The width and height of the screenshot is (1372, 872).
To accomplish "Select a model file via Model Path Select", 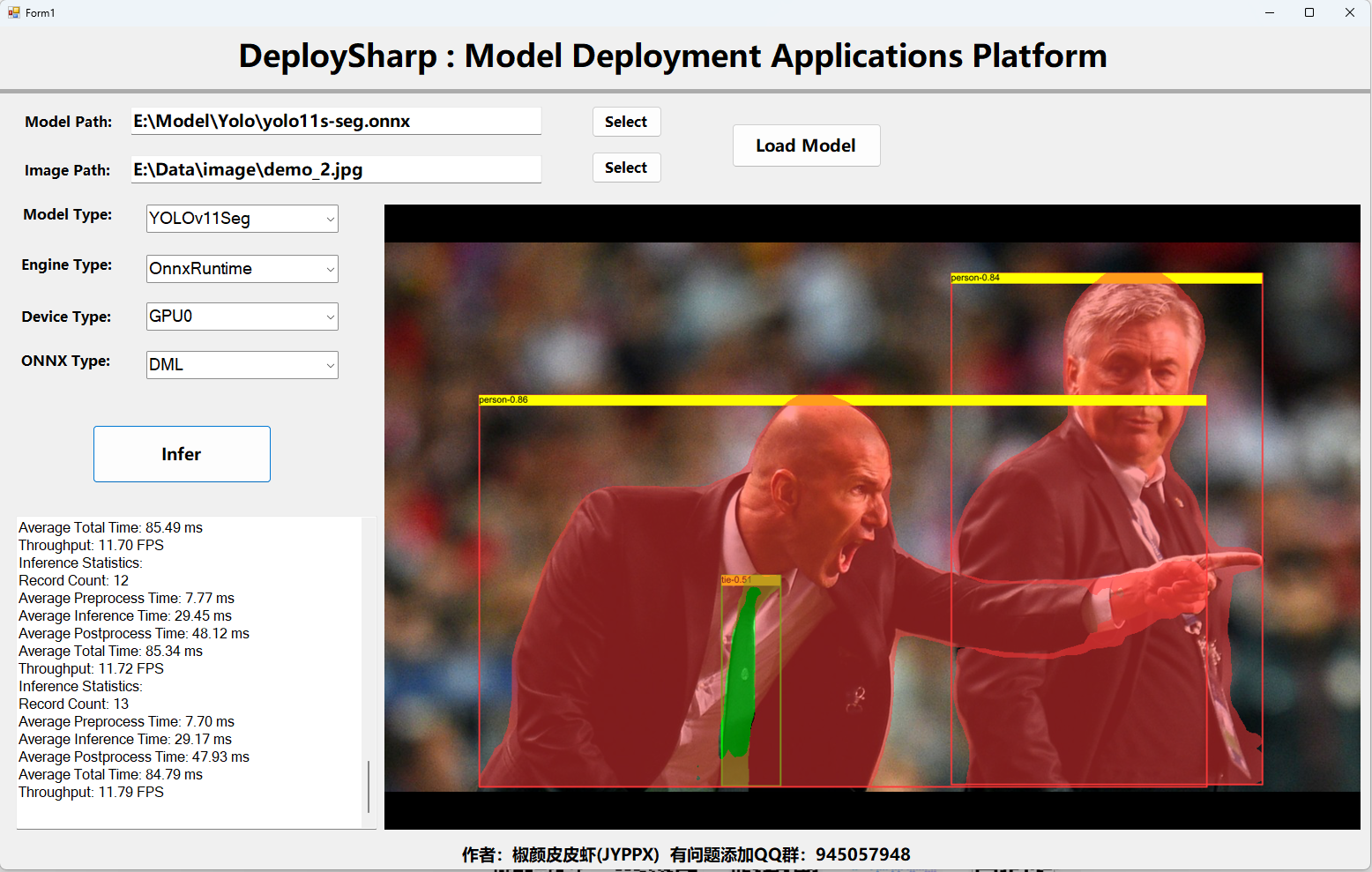I will coord(626,122).
